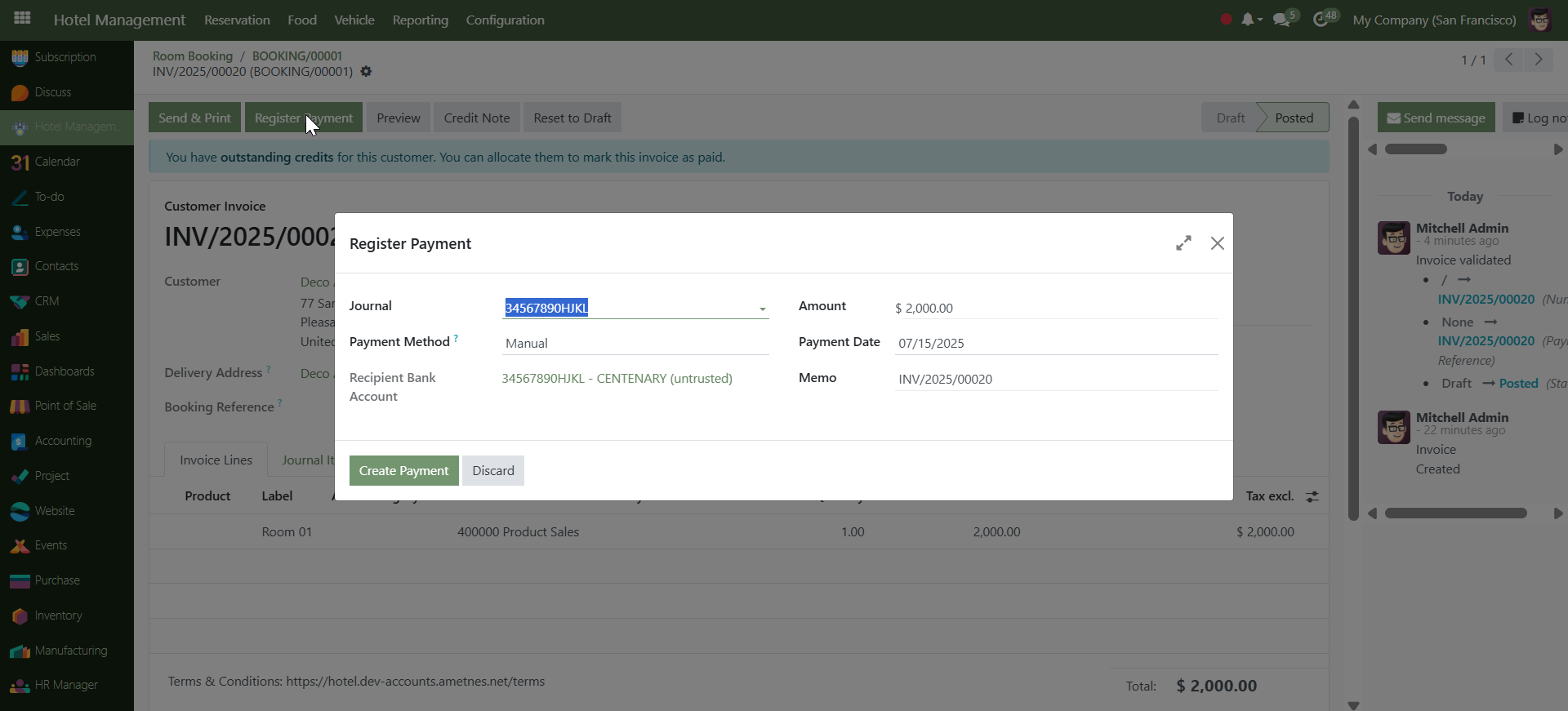1568x711 pixels.
Task: Click the invoice settings gear icon
Action: (x=366, y=72)
